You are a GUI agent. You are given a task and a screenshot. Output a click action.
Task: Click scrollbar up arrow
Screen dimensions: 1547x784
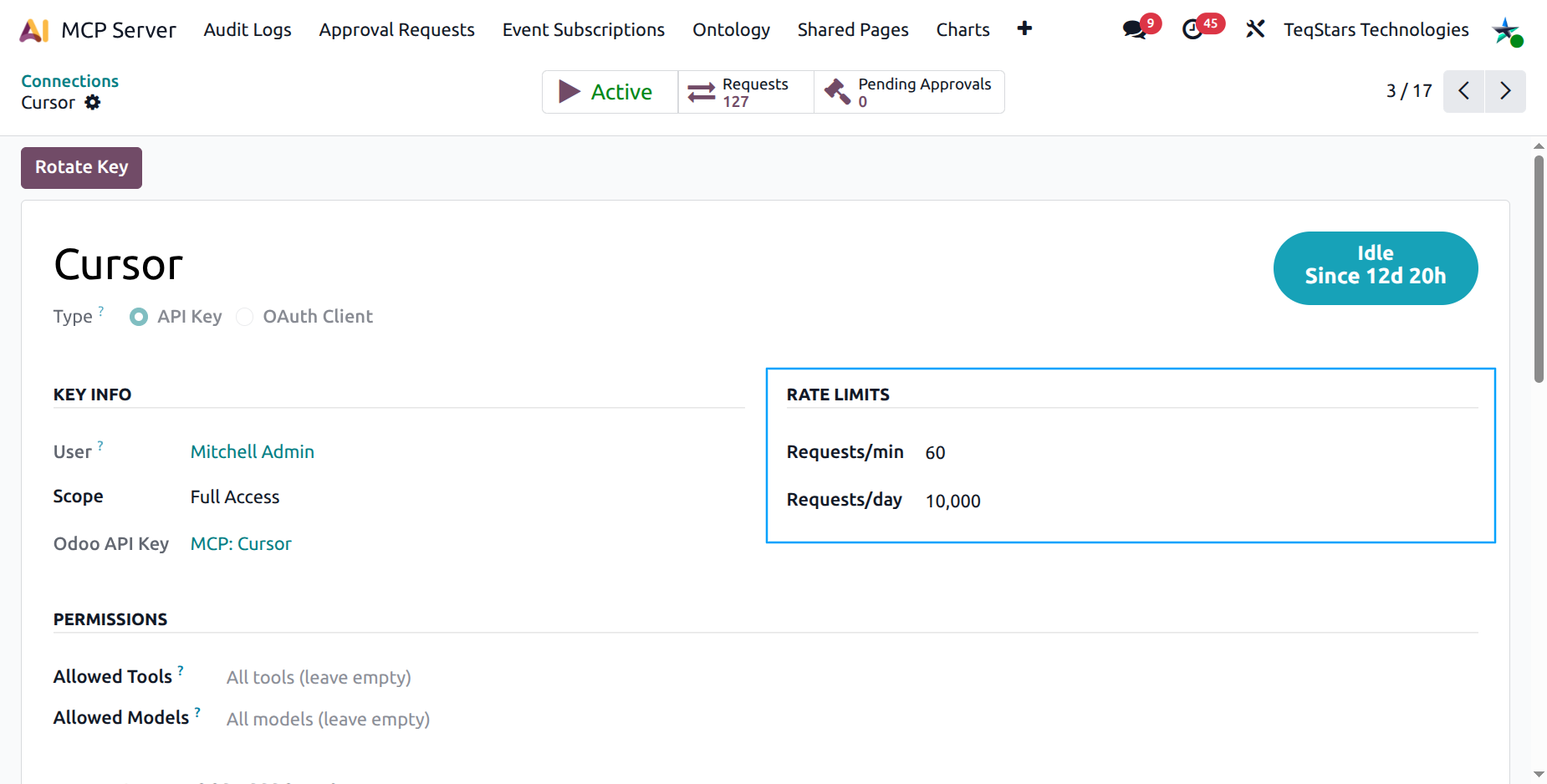pos(1539,145)
